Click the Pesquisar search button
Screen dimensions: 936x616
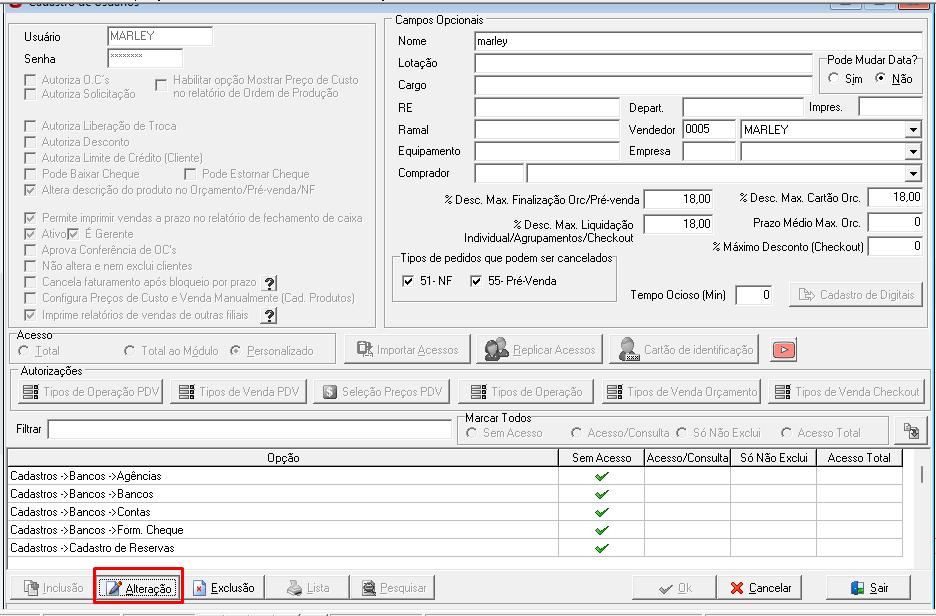pos(393,588)
